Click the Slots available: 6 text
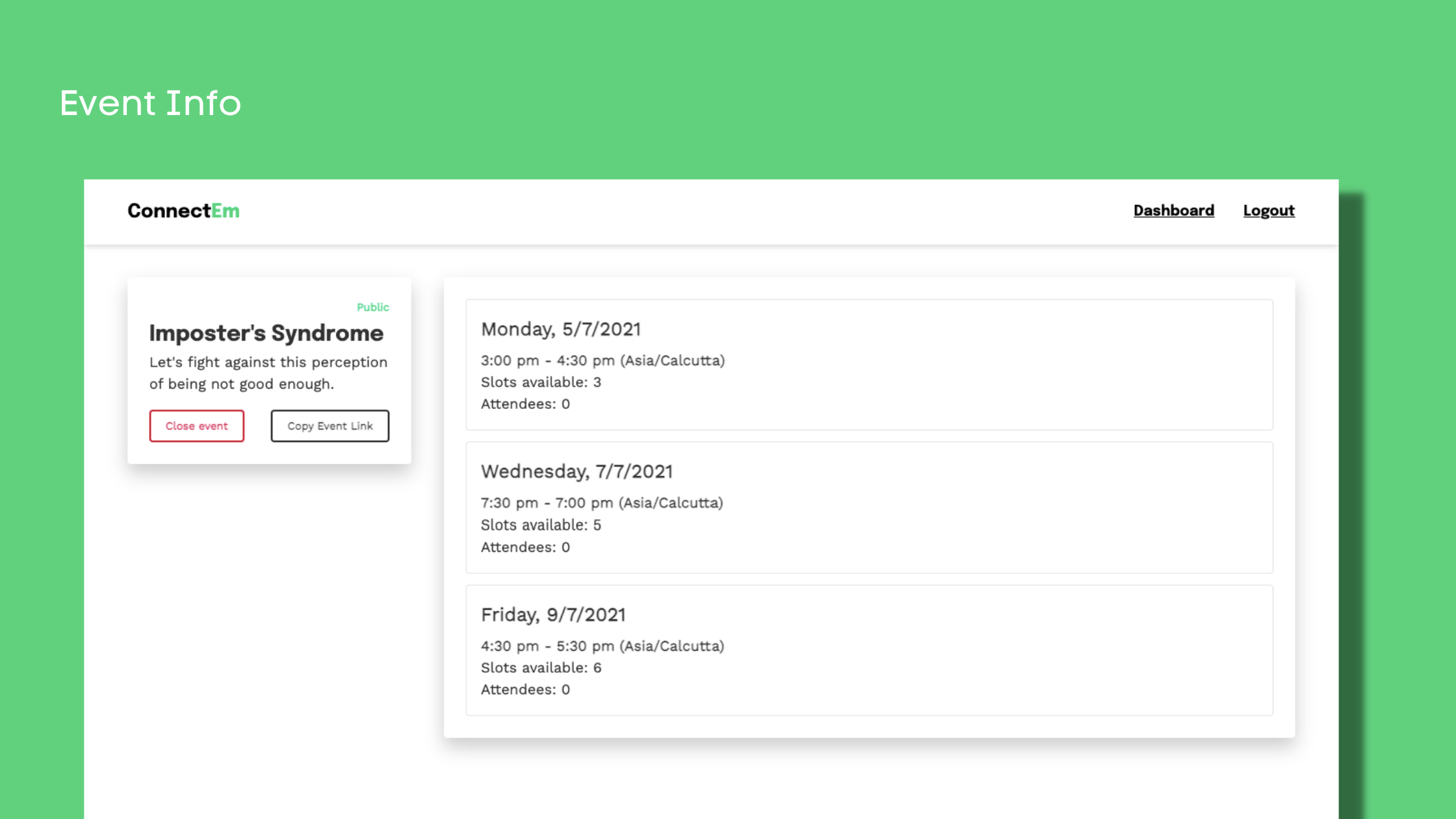 point(541,668)
